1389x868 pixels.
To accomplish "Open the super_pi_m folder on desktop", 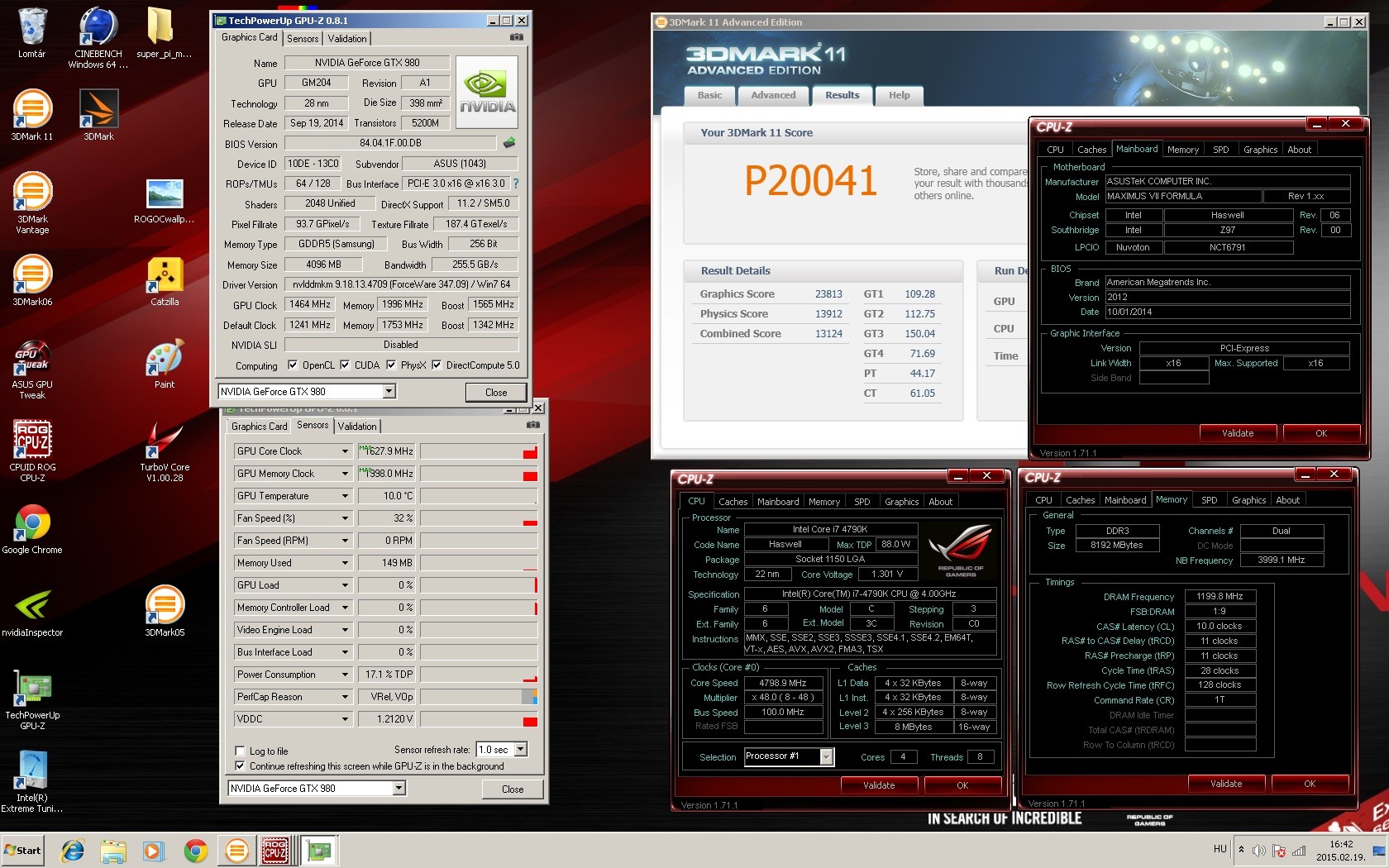I will tap(164, 33).
